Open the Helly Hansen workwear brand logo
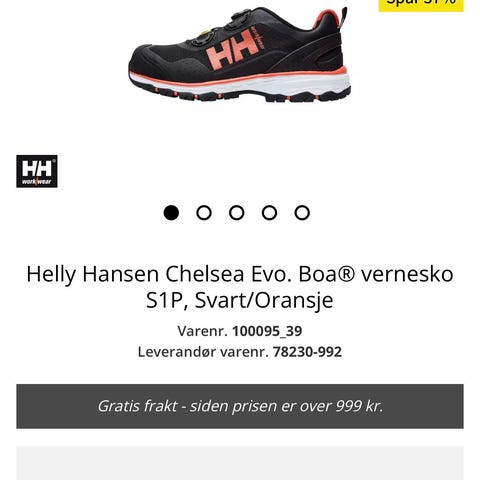The height and width of the screenshot is (480, 480). click(x=37, y=171)
